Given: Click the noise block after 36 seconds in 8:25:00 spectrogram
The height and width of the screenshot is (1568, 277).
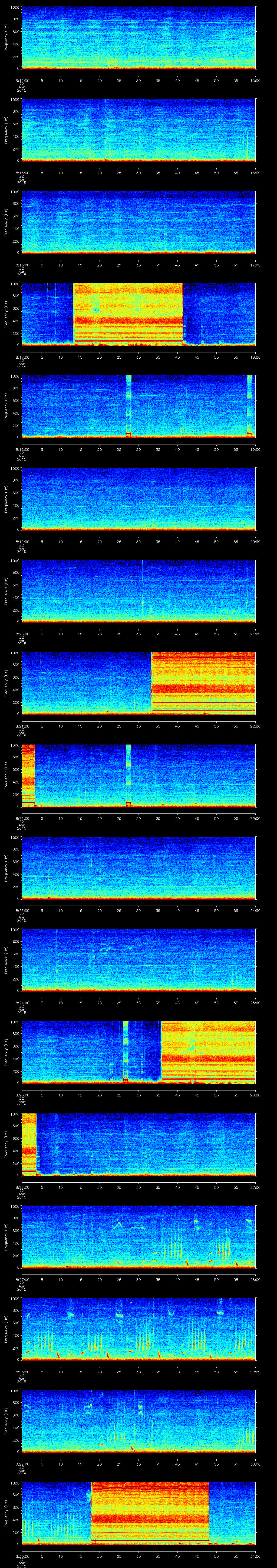Looking at the screenshot, I should click(208, 1052).
